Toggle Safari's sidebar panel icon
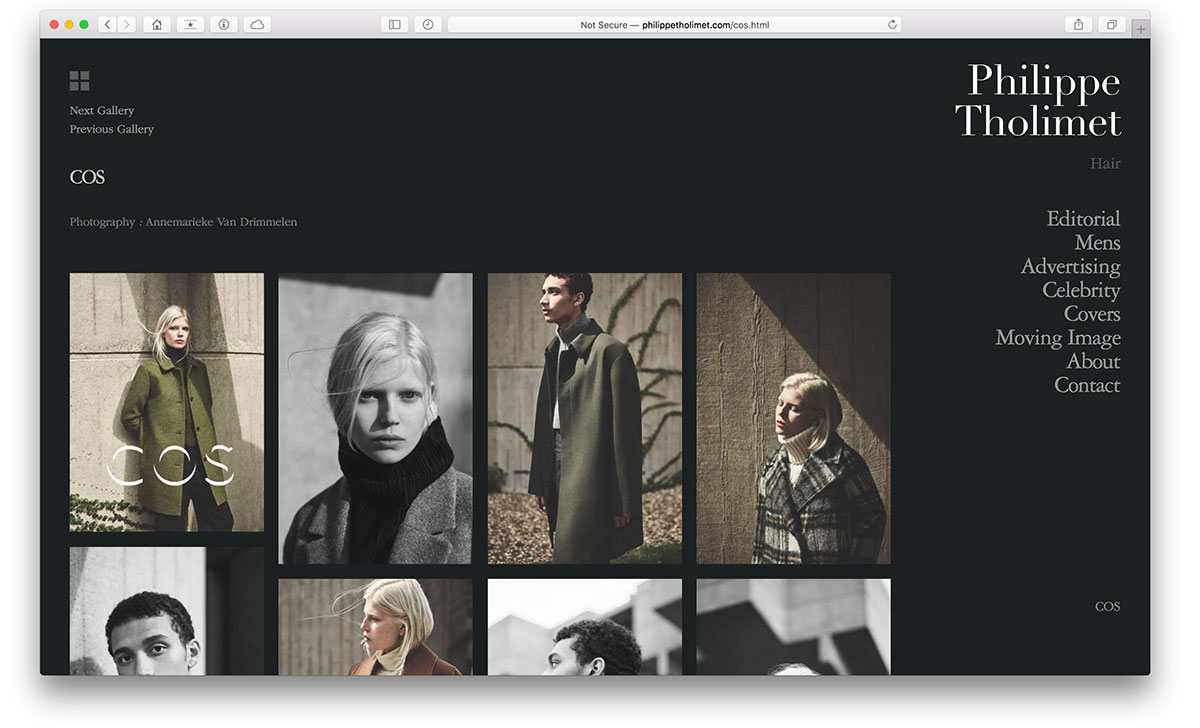This screenshot has width=1200, height=728. pos(395,24)
